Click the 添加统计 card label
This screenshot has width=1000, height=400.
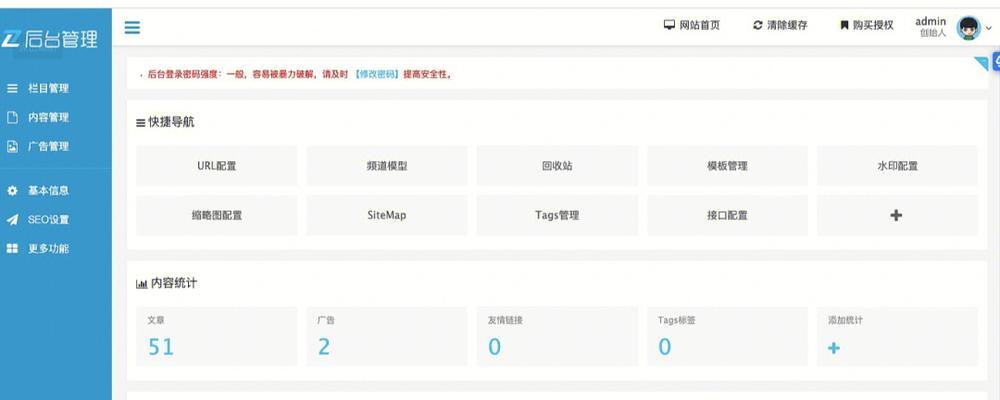pyautogui.click(x=845, y=320)
